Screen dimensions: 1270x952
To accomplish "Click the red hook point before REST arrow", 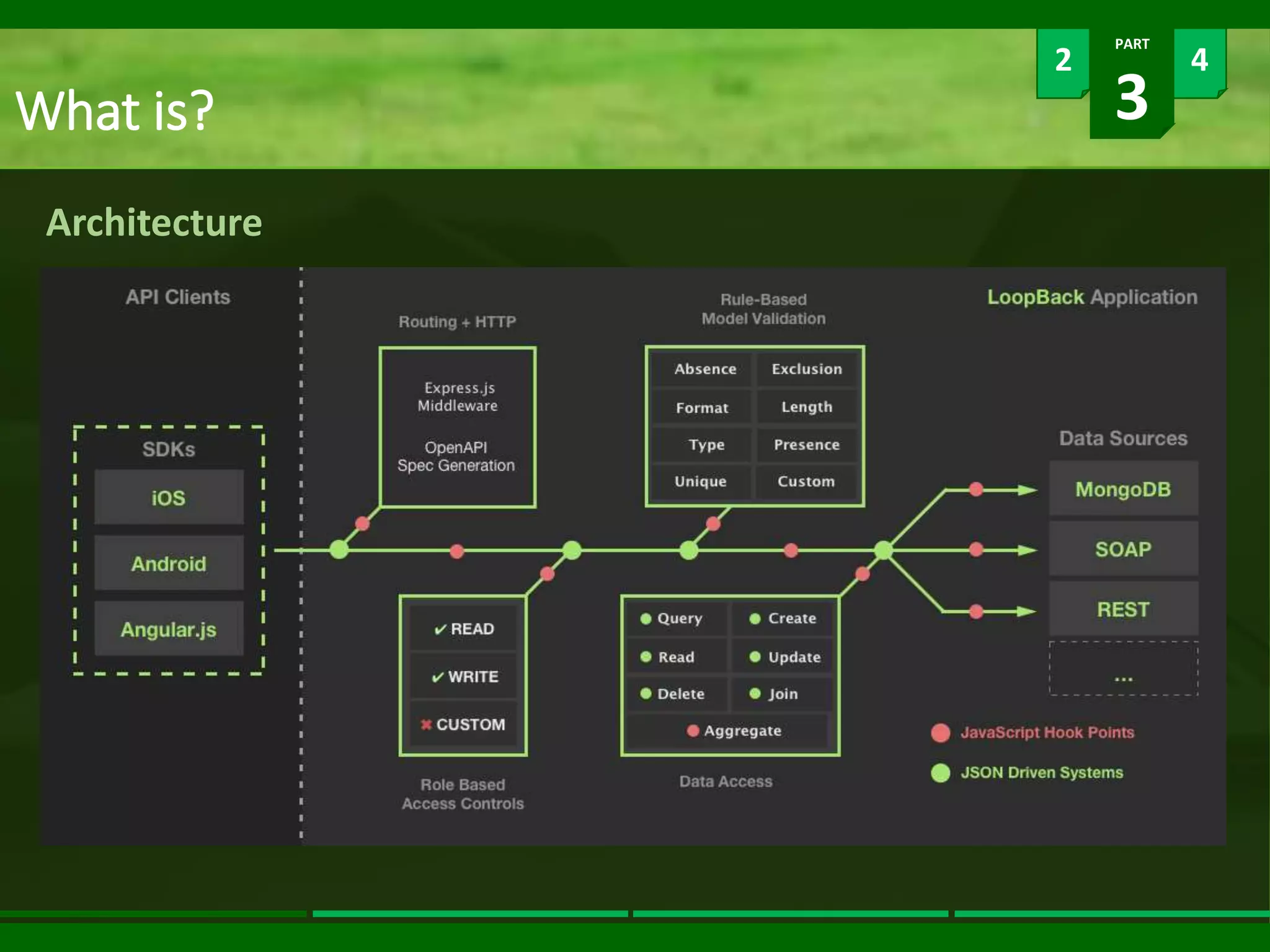I will pos(976,612).
